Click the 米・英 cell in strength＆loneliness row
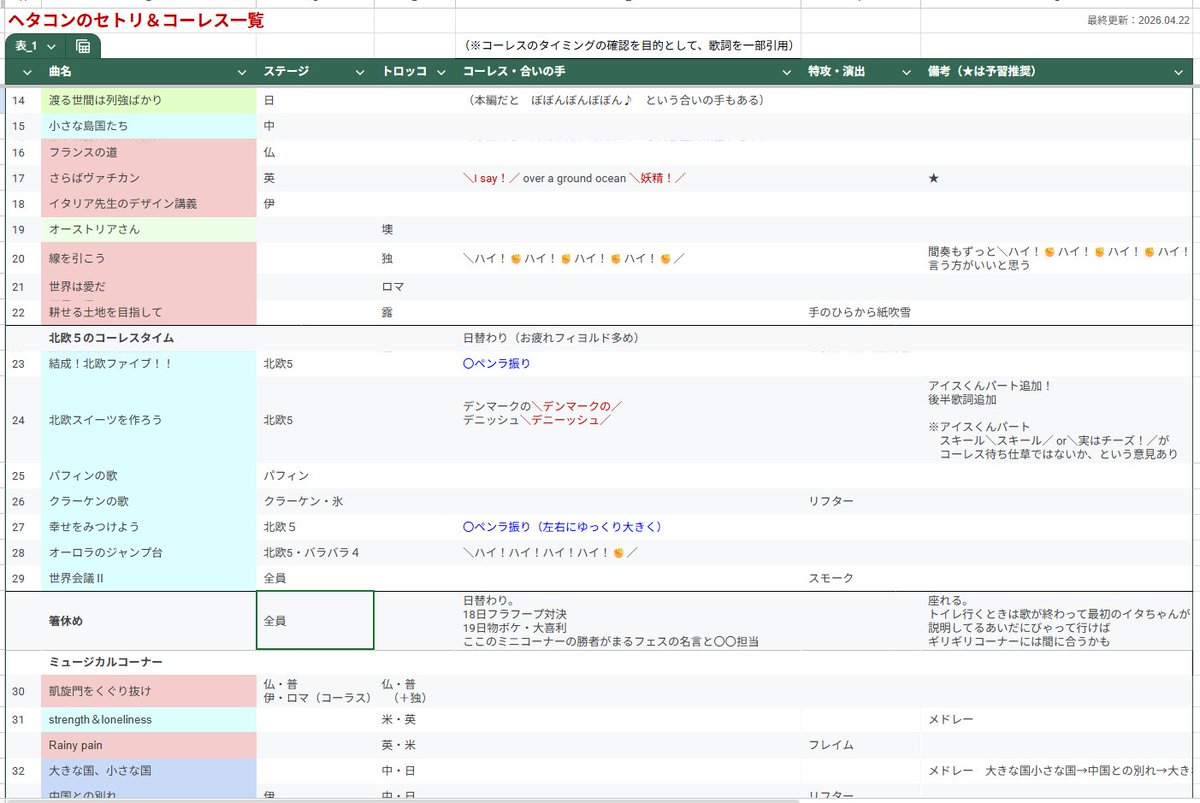This screenshot has height=803, width=1200. pyautogui.click(x=415, y=720)
